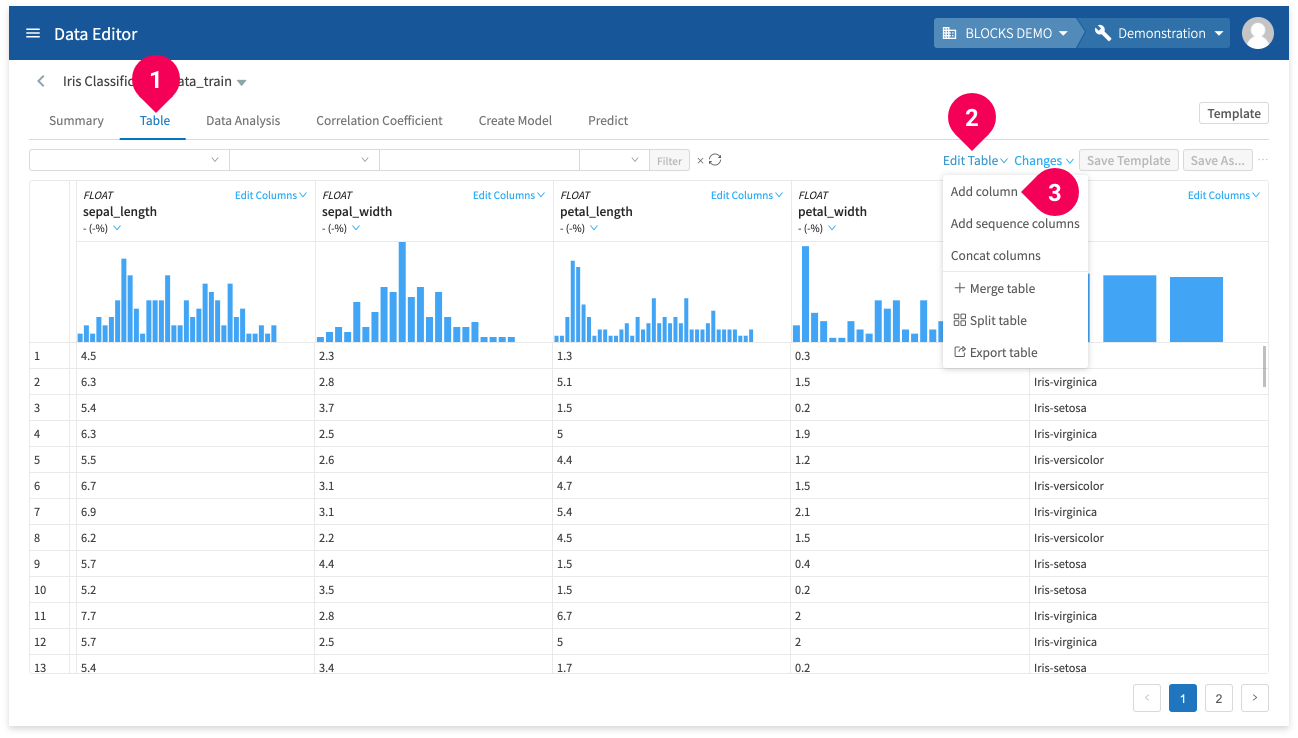1298x738 pixels.
Task: Go to page 2
Action: 1218,698
